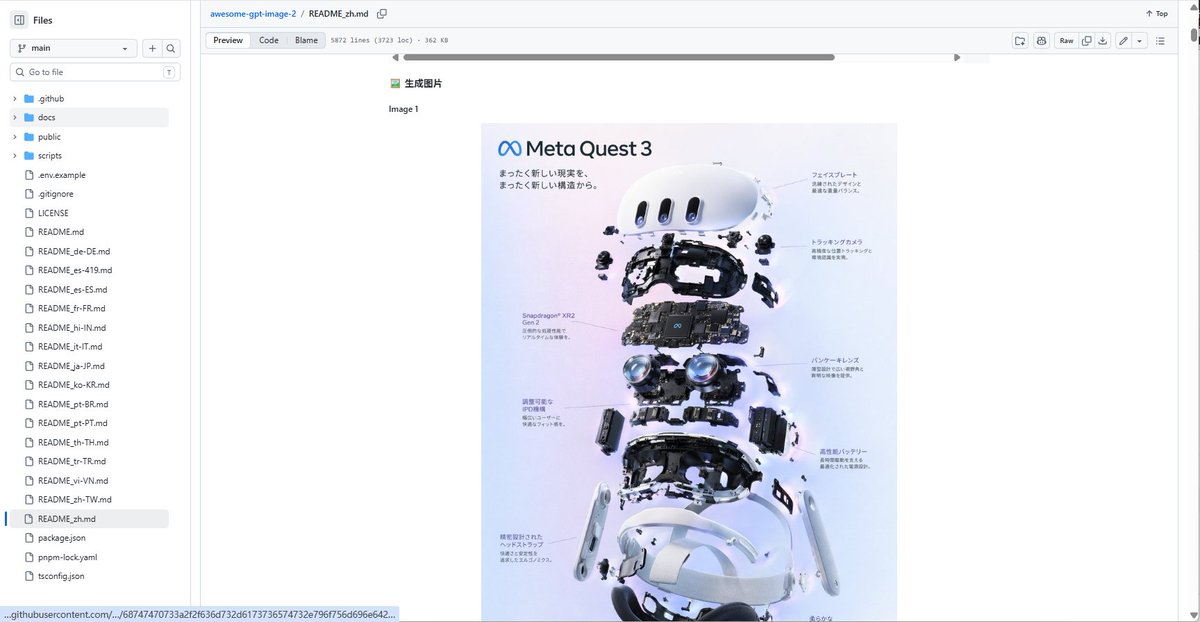Click the .github folder icon
The height and width of the screenshot is (622, 1200).
29,99
